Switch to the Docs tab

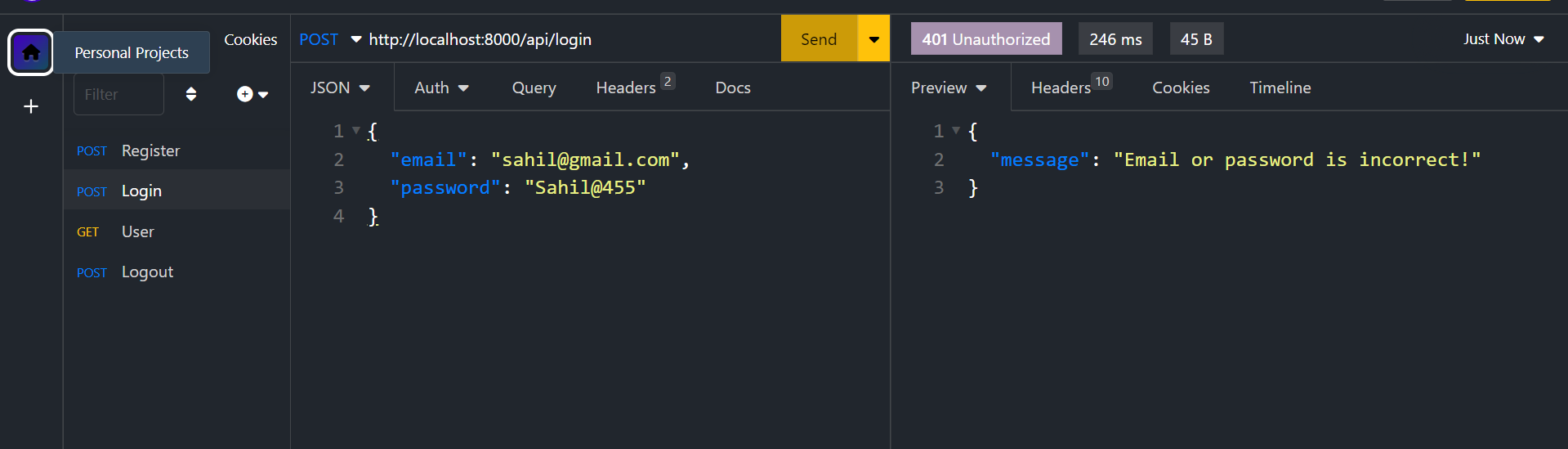(732, 88)
